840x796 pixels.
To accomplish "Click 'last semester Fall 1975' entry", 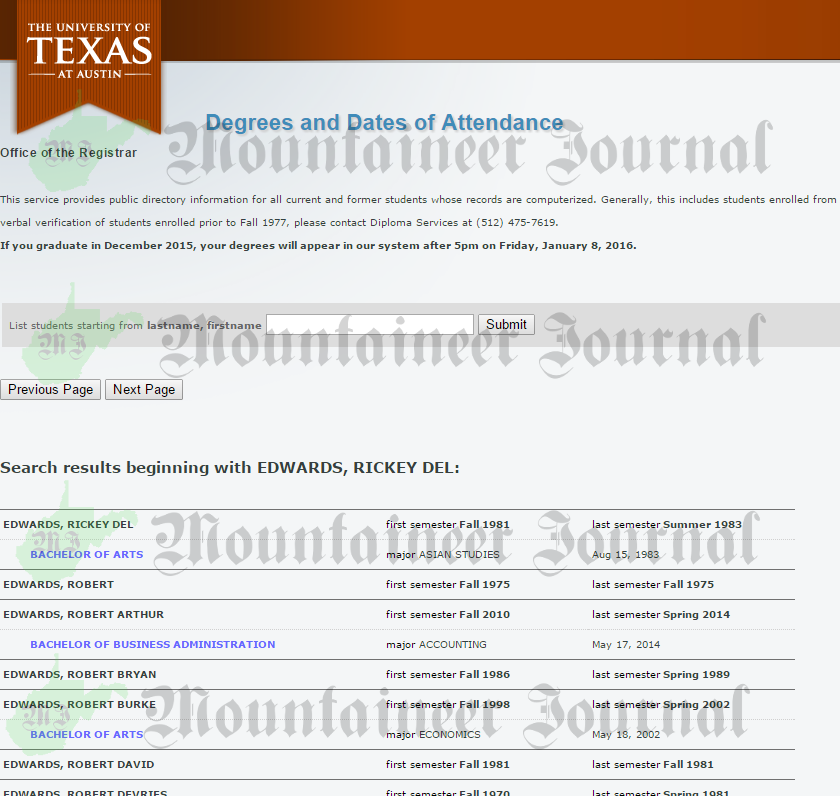I will [653, 584].
